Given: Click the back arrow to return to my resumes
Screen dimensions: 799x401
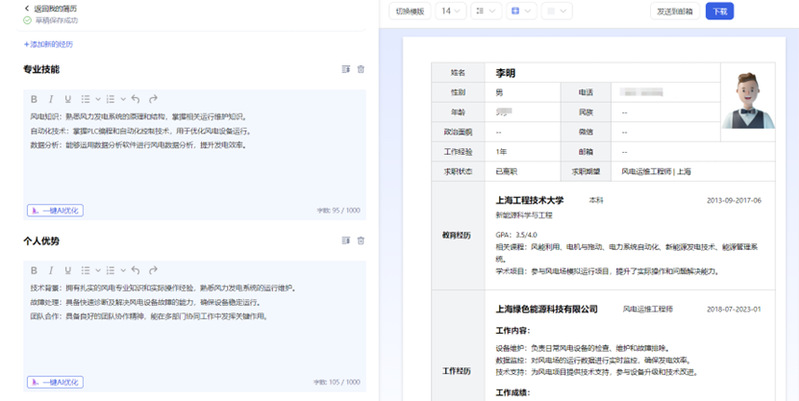Looking at the screenshot, I should (27, 8).
